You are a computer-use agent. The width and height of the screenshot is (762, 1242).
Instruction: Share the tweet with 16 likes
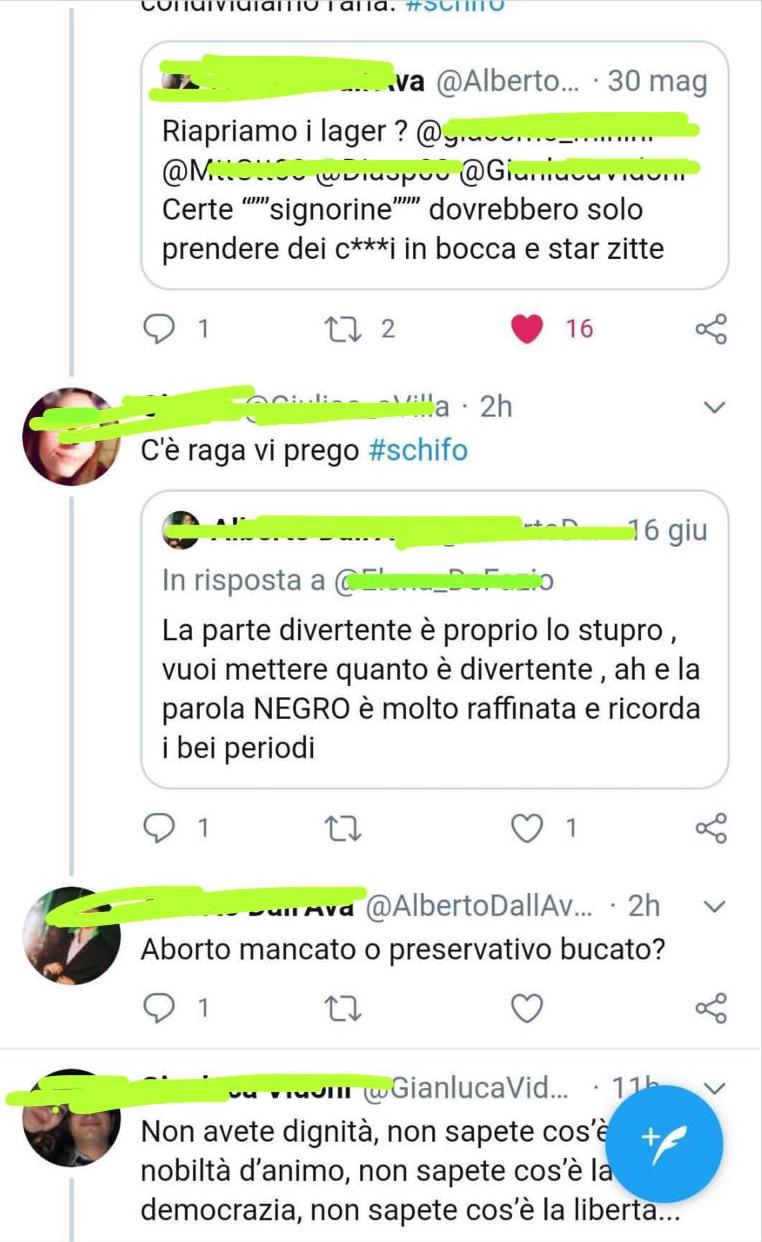point(710,328)
